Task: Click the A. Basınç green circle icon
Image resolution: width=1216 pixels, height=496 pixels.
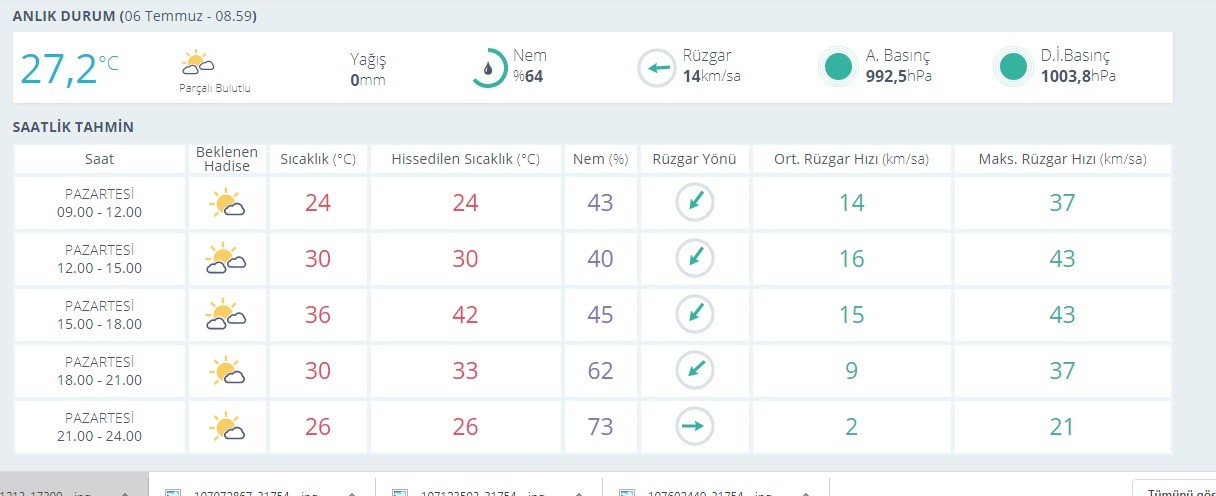Action: pos(838,68)
